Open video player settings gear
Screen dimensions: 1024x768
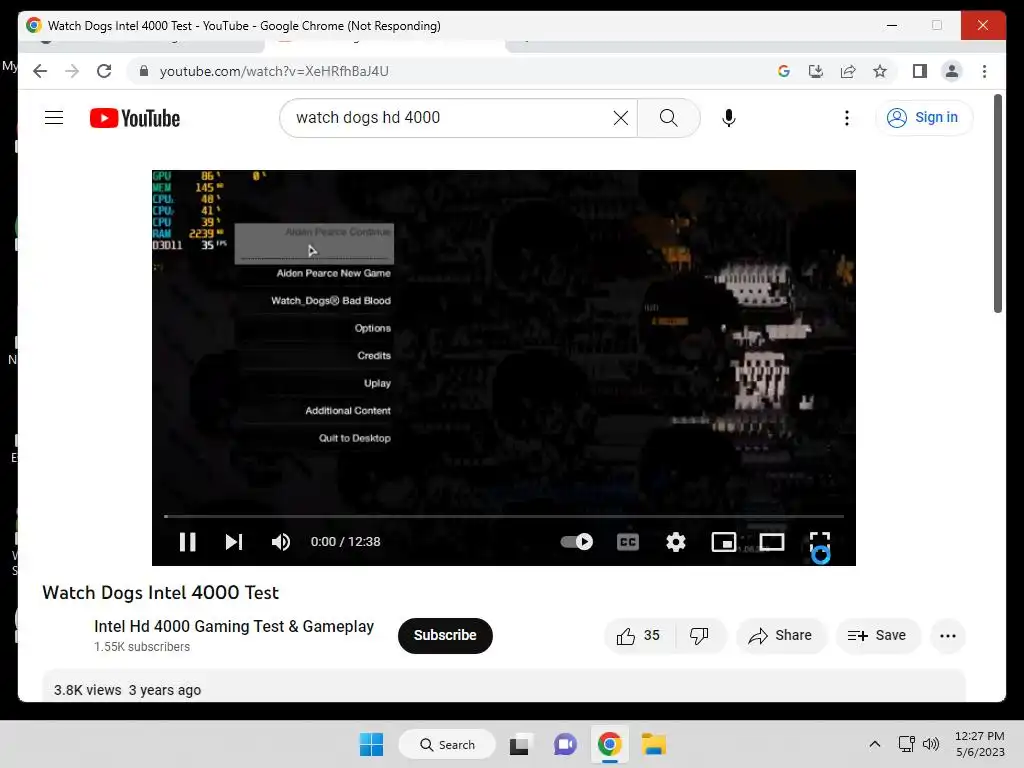pyautogui.click(x=676, y=542)
